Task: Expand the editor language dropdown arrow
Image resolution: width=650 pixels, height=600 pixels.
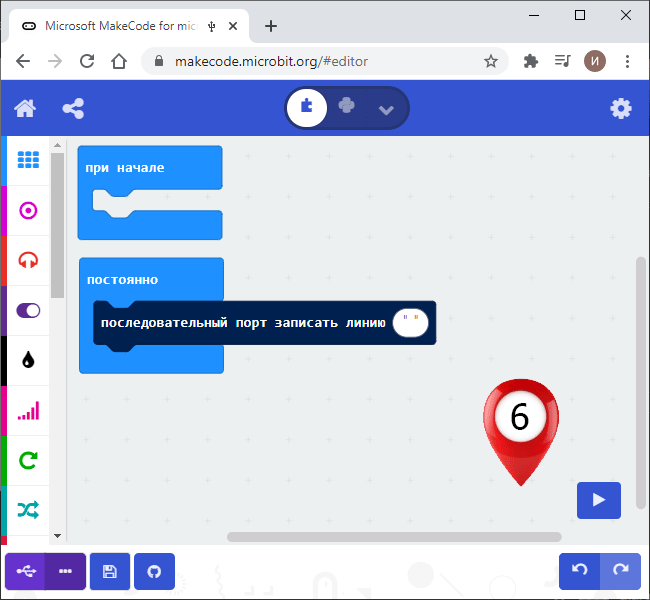Action: tap(386, 110)
